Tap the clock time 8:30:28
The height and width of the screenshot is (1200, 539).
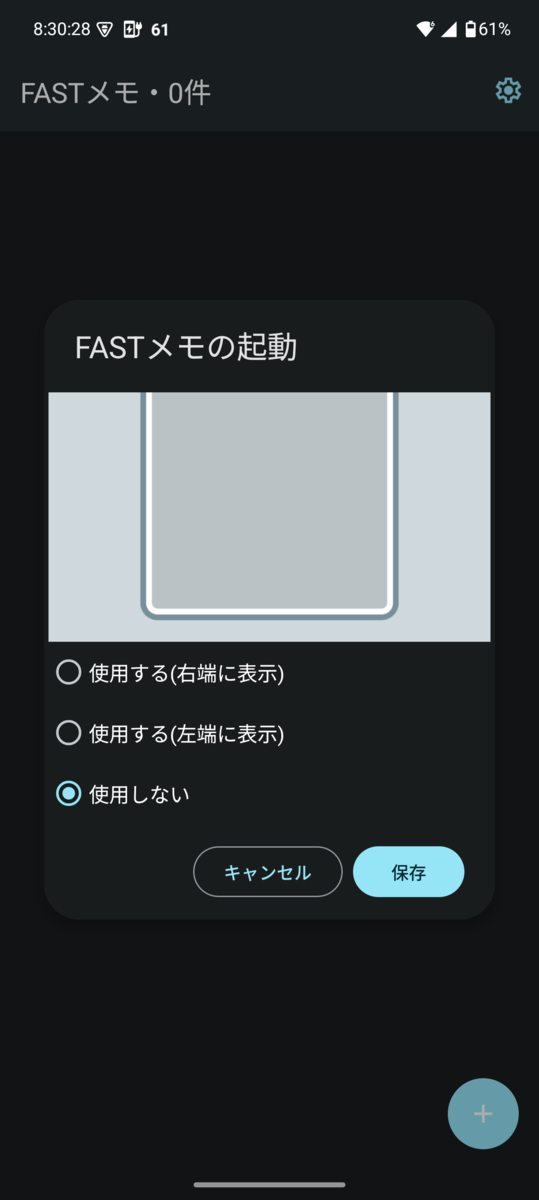coord(61,29)
